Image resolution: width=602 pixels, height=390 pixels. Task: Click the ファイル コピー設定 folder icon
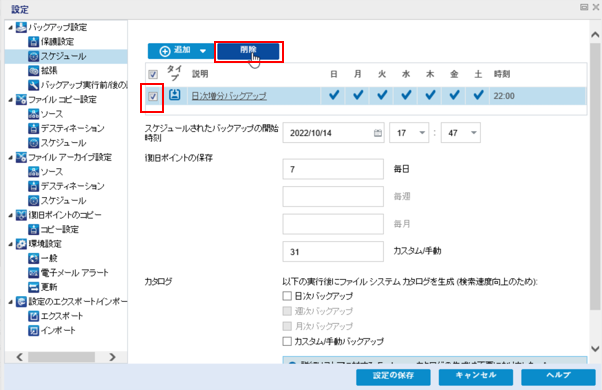click(x=21, y=100)
